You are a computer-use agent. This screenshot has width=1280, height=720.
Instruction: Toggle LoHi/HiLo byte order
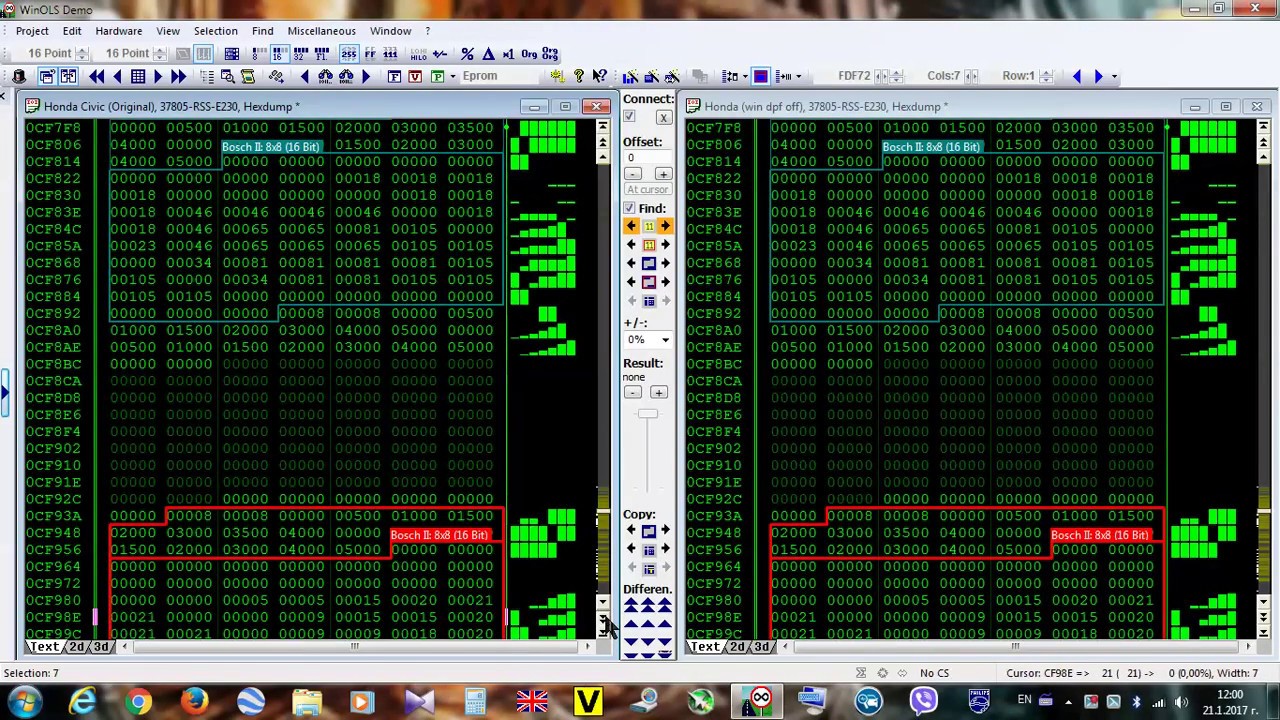coord(418,54)
